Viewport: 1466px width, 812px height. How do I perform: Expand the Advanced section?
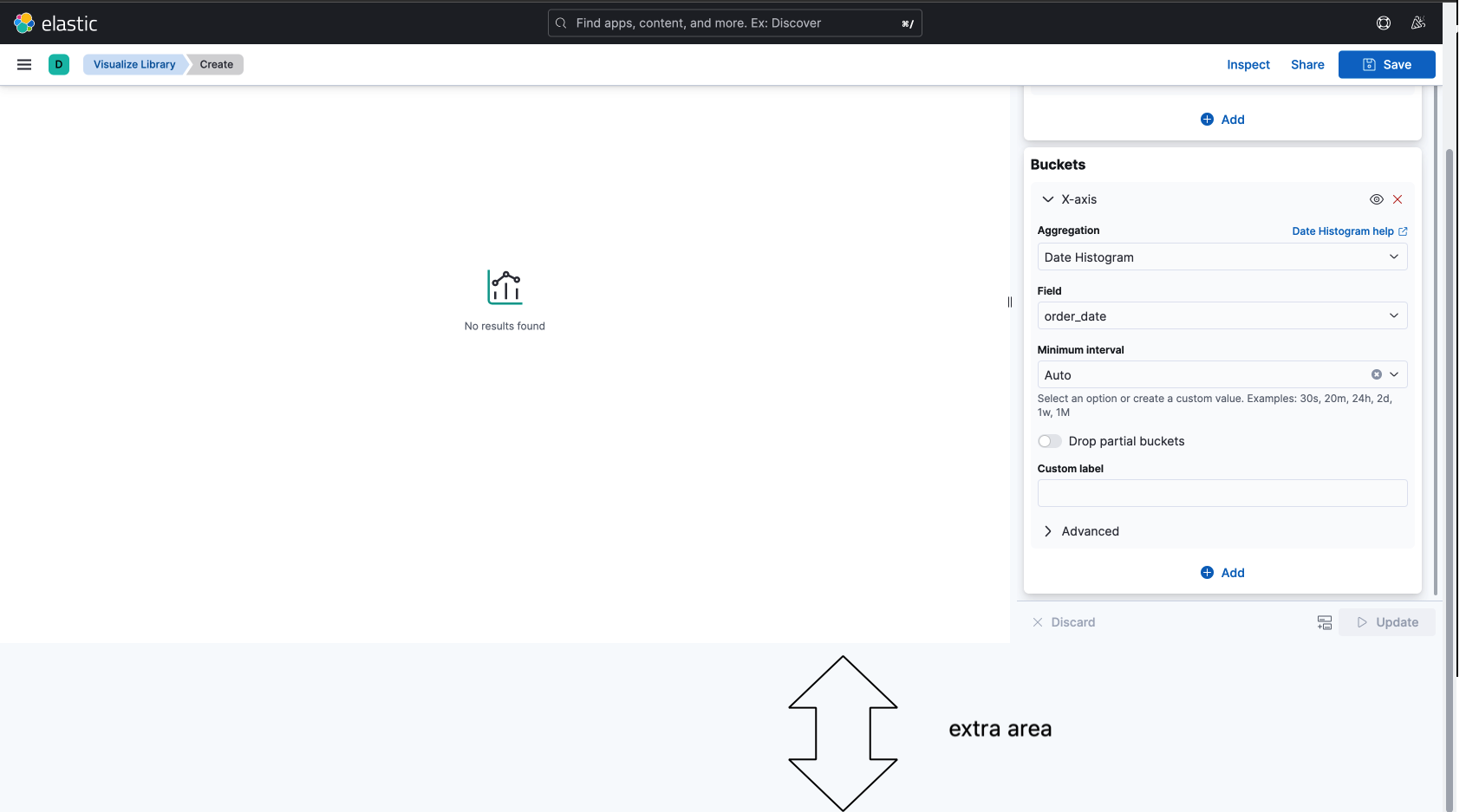click(1081, 531)
